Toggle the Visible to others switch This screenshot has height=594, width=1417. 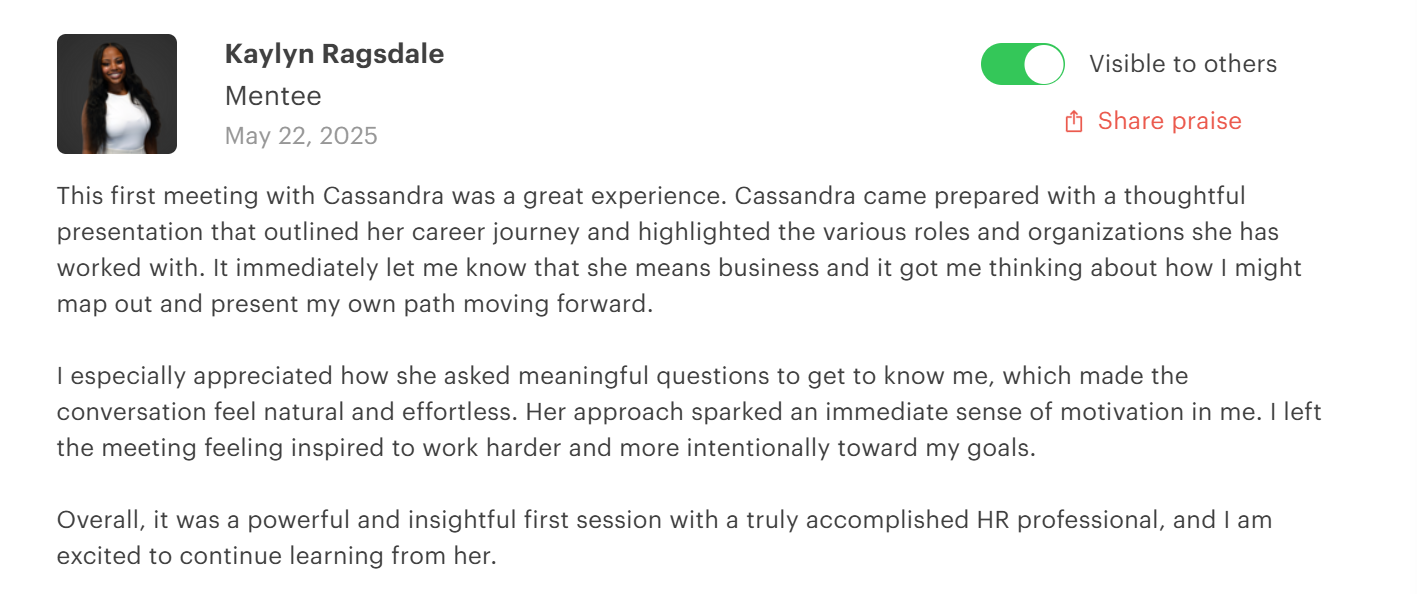tap(1022, 64)
